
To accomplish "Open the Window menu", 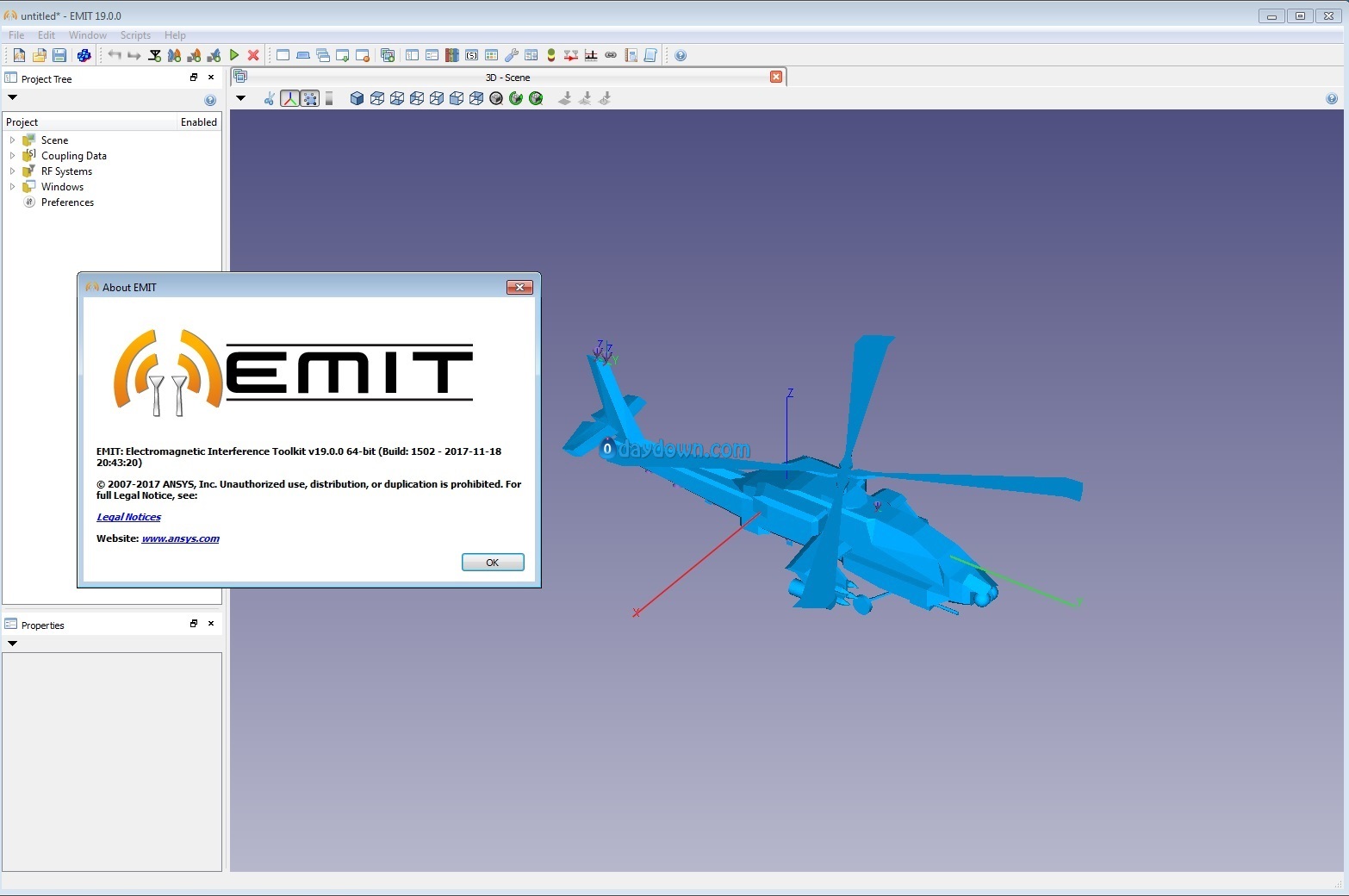I will pyautogui.click(x=88, y=35).
